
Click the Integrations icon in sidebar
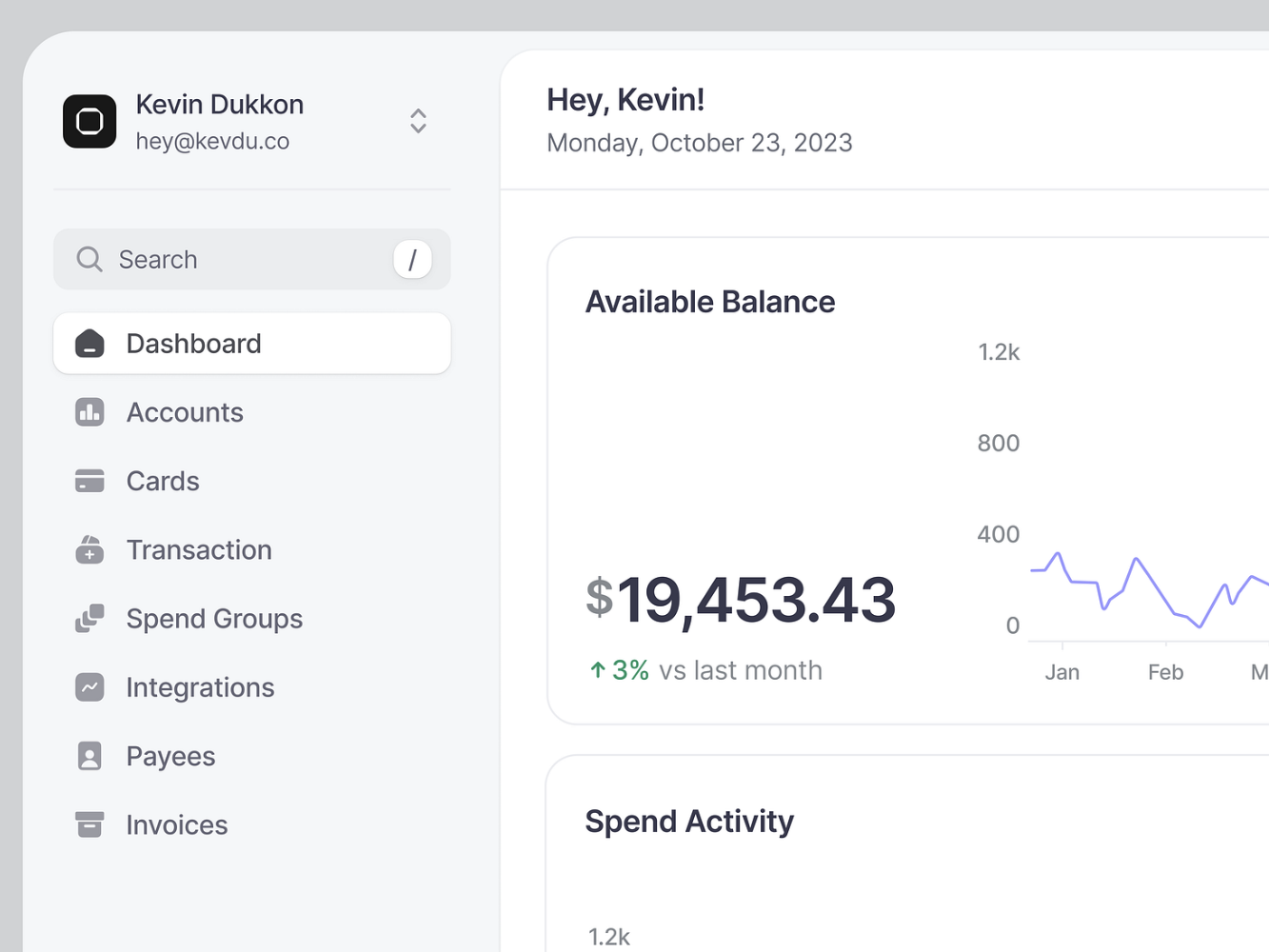89,687
